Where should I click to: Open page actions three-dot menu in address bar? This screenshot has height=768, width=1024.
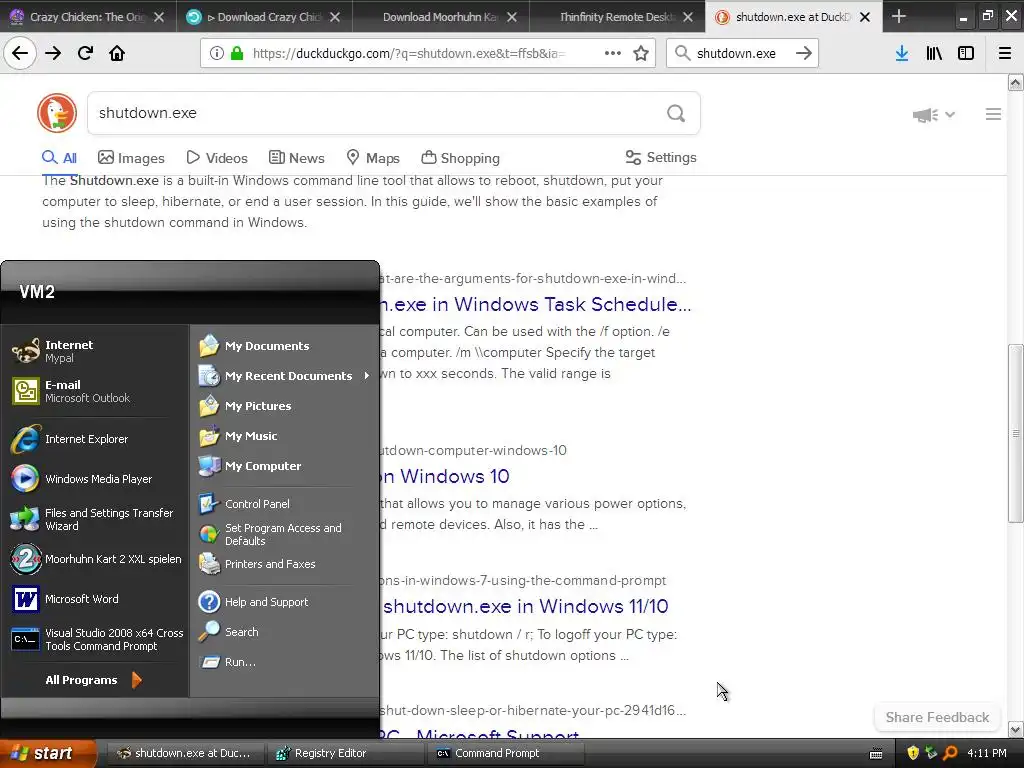point(613,53)
